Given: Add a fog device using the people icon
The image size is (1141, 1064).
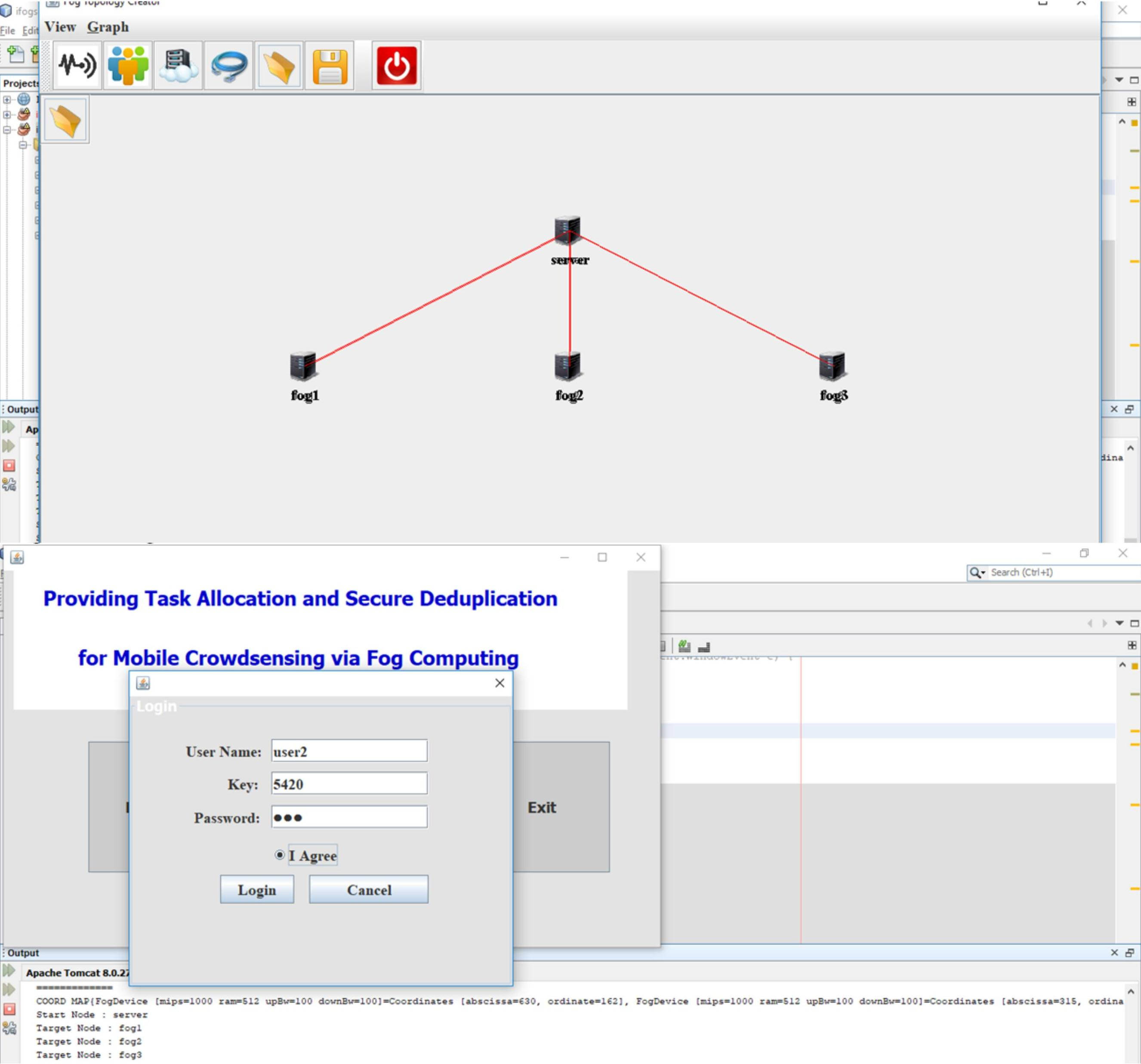Looking at the screenshot, I should (129, 65).
